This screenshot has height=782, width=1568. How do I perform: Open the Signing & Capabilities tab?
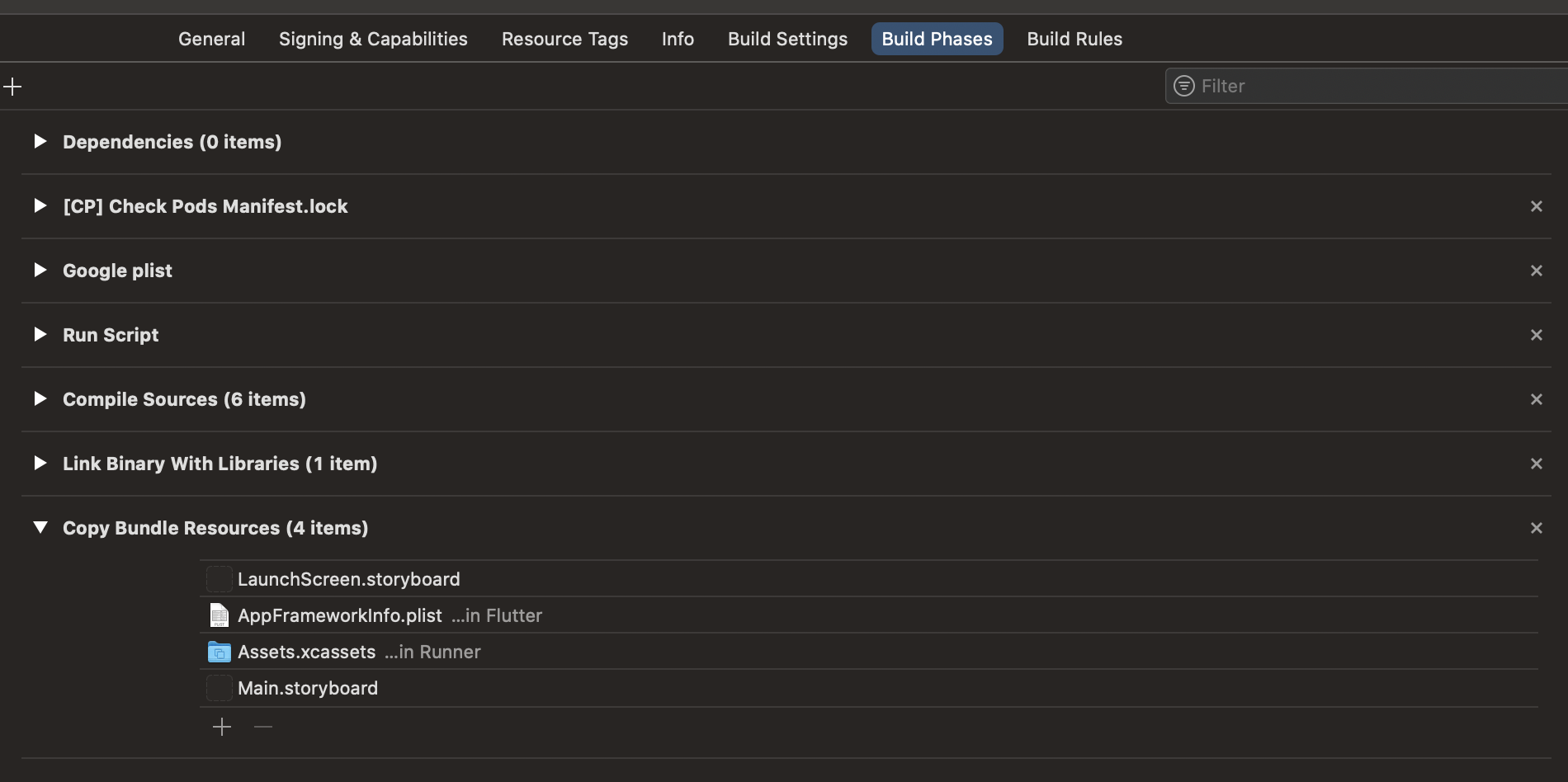coord(373,39)
